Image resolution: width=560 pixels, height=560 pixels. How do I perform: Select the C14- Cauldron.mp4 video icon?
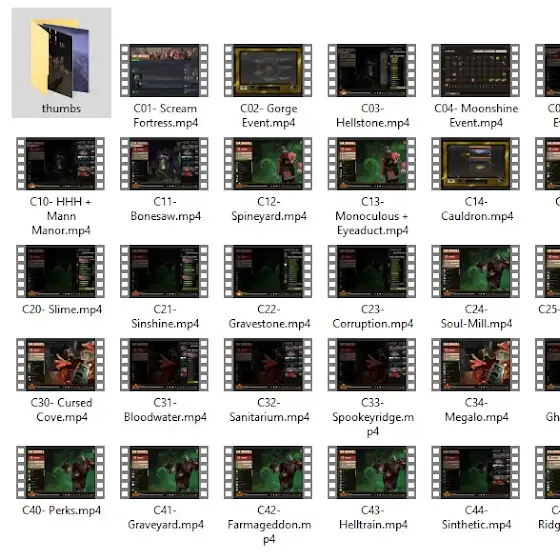[475, 164]
